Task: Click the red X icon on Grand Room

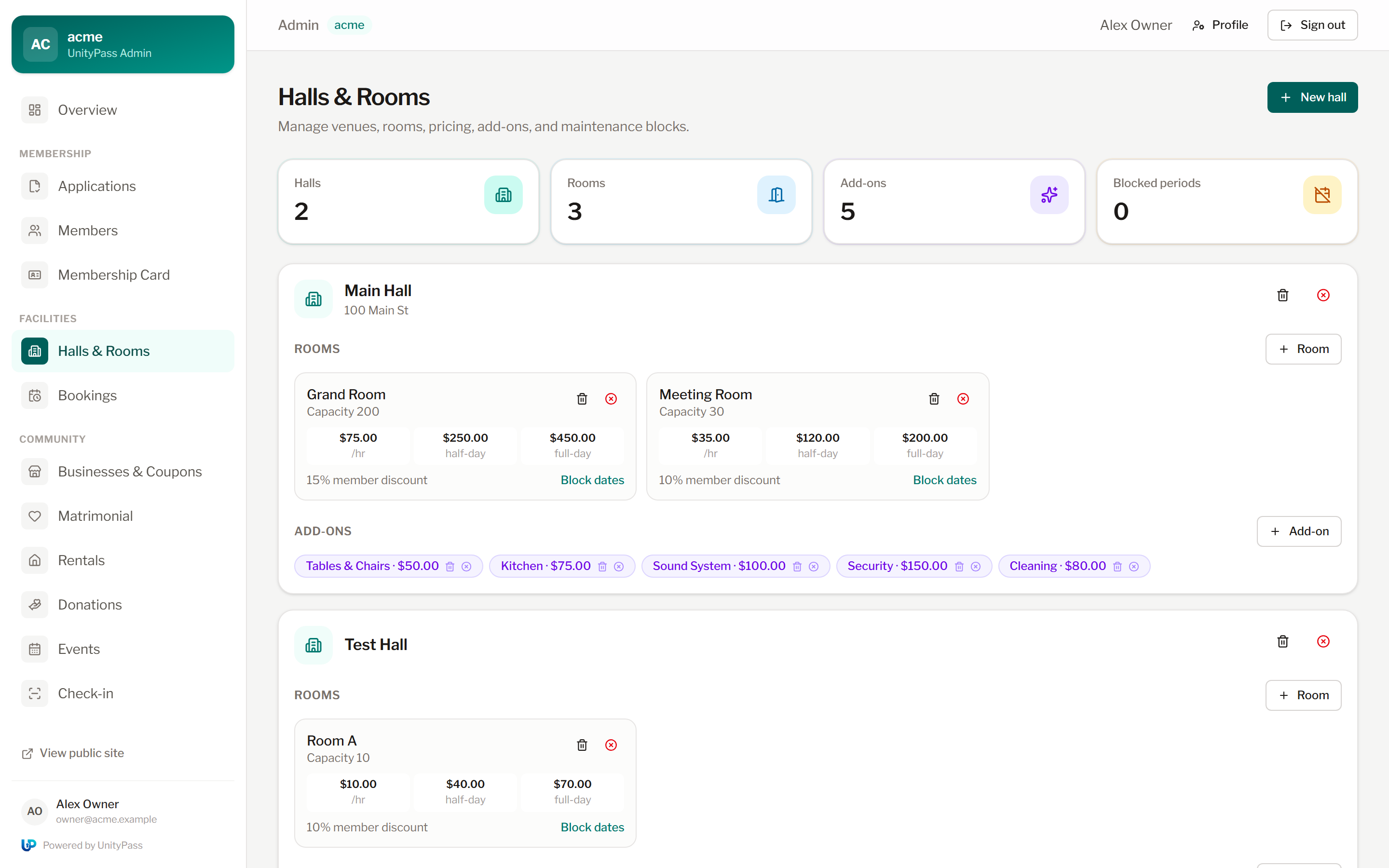Action: (611, 399)
